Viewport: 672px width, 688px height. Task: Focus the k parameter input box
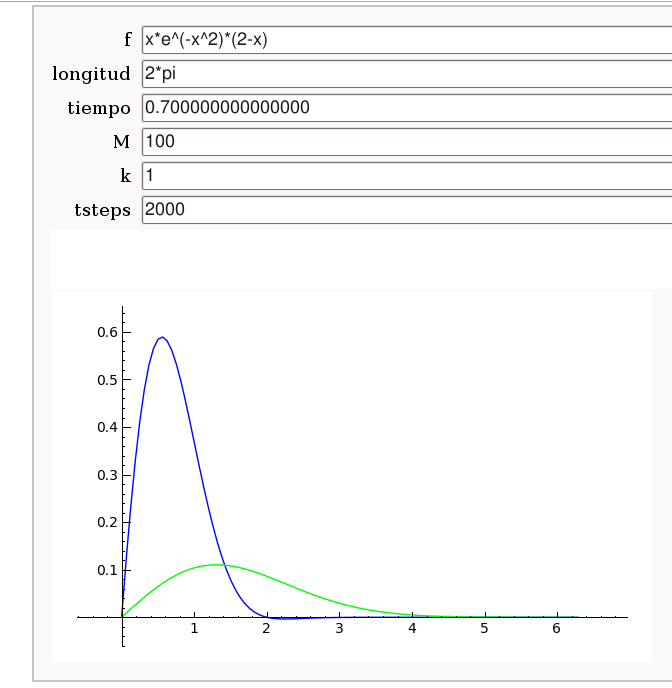pyautogui.click(x=405, y=175)
